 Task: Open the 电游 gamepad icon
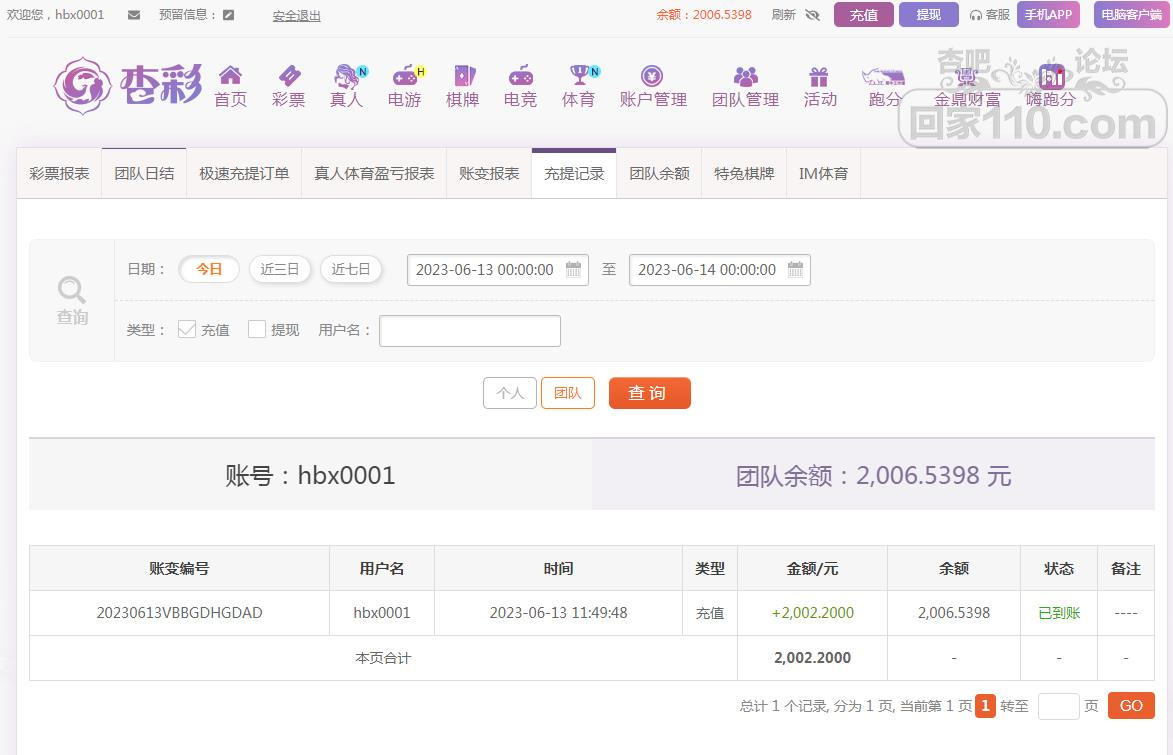pos(404,77)
